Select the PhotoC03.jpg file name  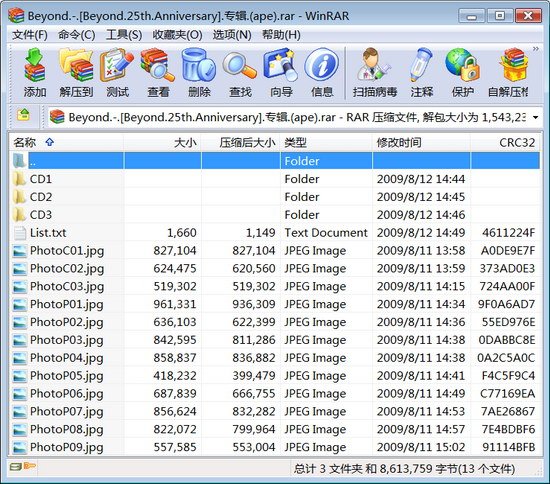67,286
